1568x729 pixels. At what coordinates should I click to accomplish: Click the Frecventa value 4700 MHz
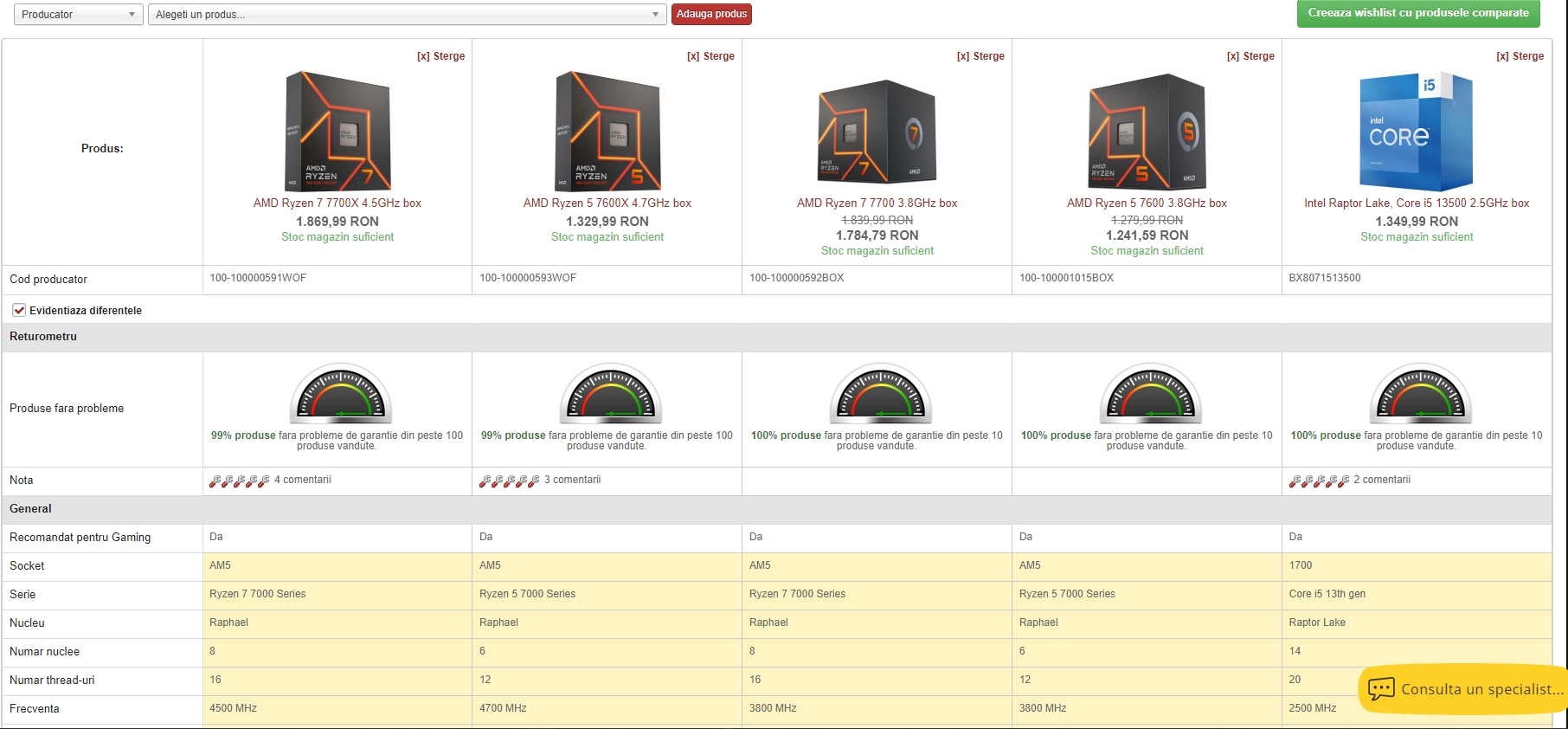pyautogui.click(x=503, y=708)
